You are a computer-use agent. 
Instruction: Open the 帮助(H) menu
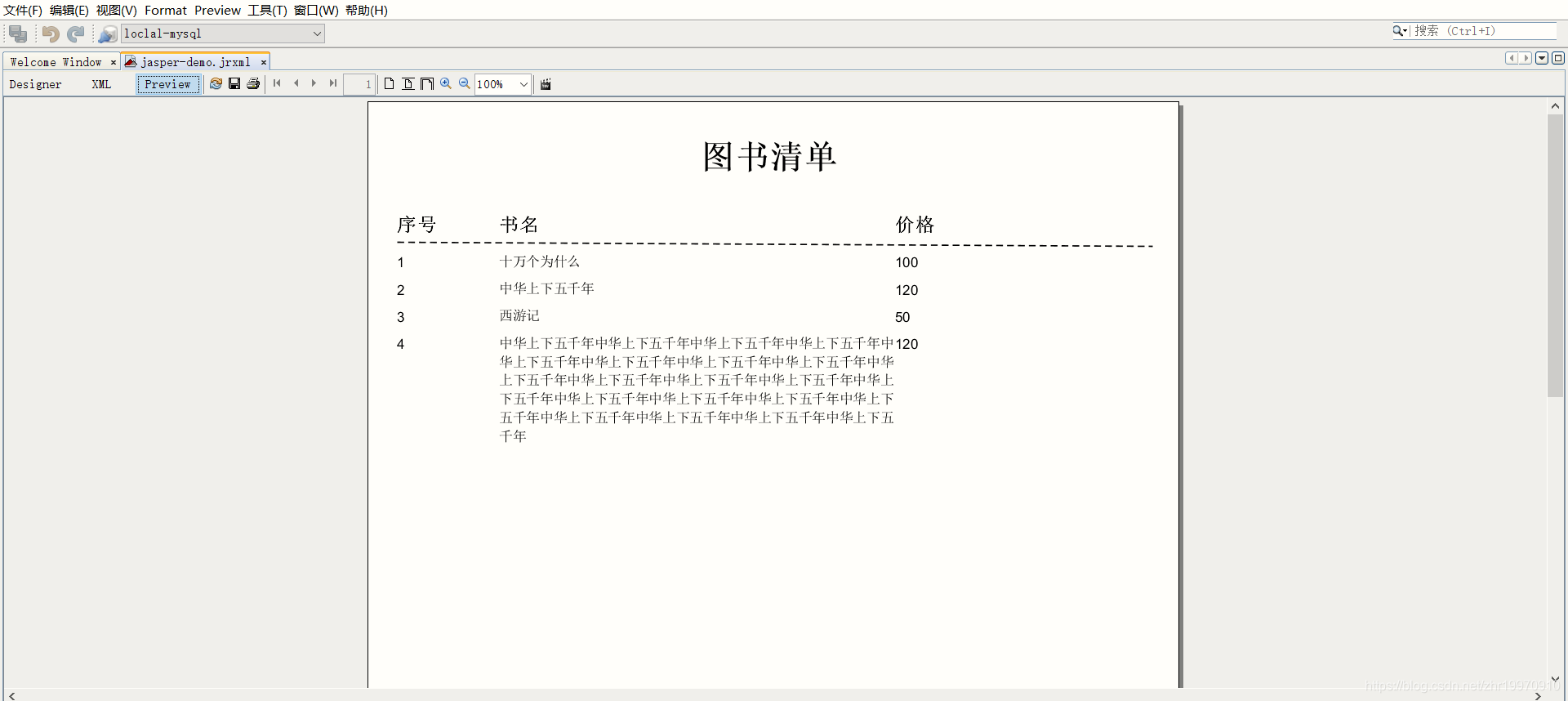pos(367,10)
